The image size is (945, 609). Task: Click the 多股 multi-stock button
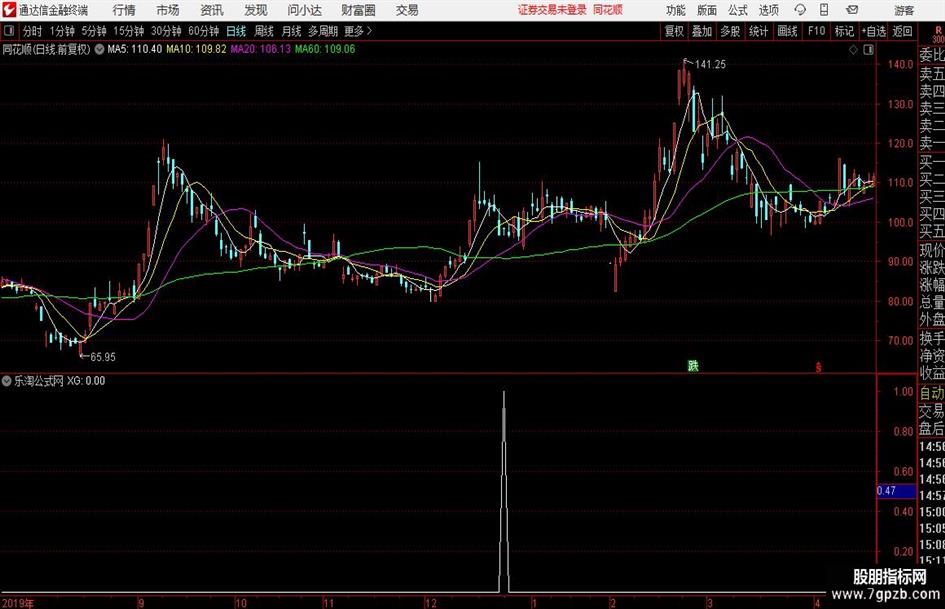730,31
